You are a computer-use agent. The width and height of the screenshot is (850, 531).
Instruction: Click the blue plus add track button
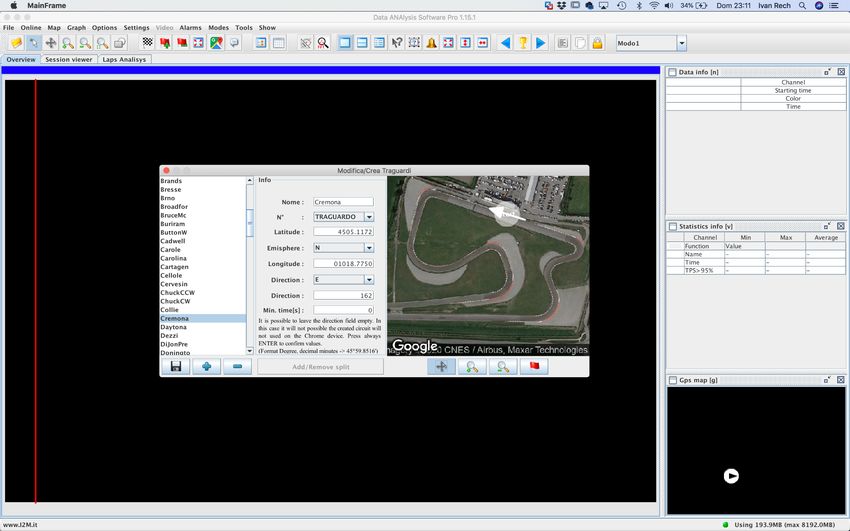click(206, 367)
